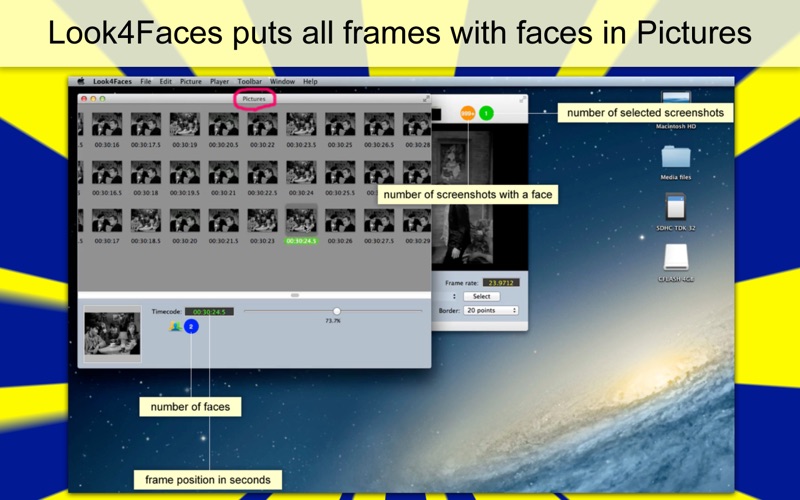Minimize the Pictures window
The image size is (800, 500).
[x=93, y=99]
